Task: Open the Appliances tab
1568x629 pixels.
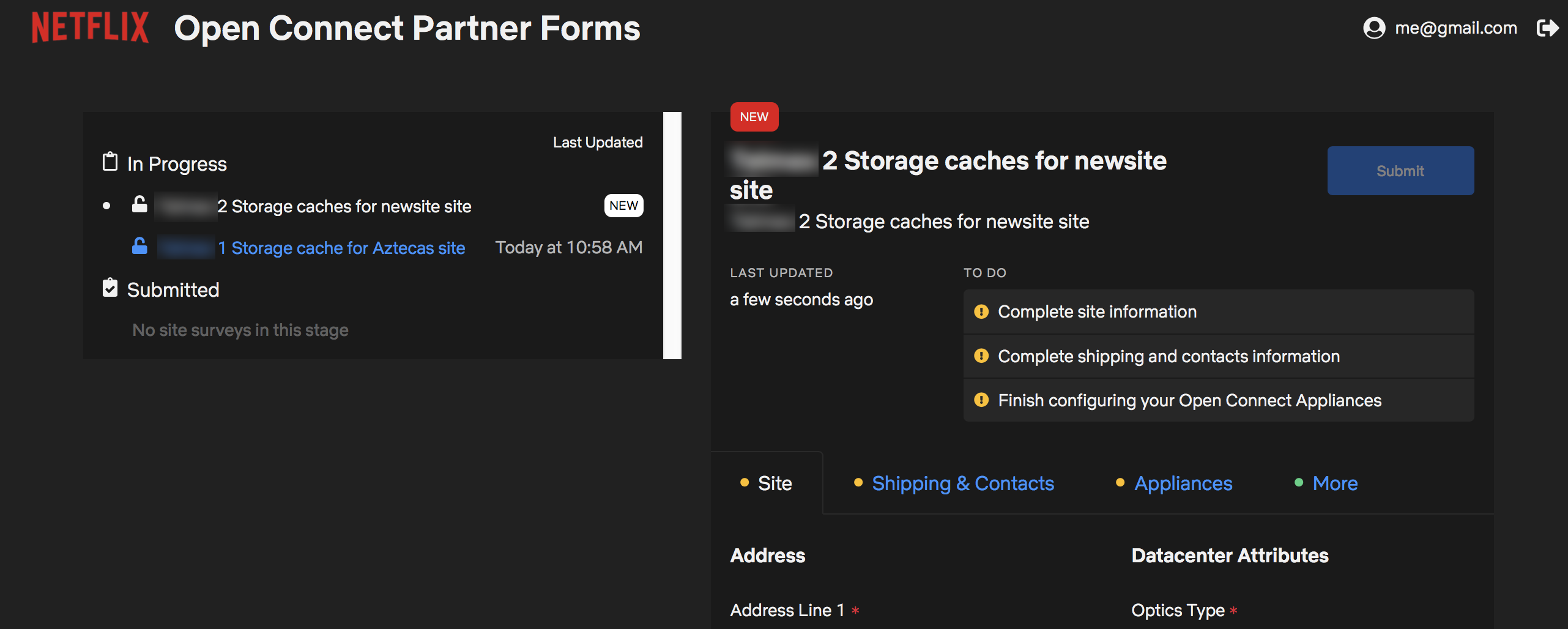Action: tap(1183, 483)
